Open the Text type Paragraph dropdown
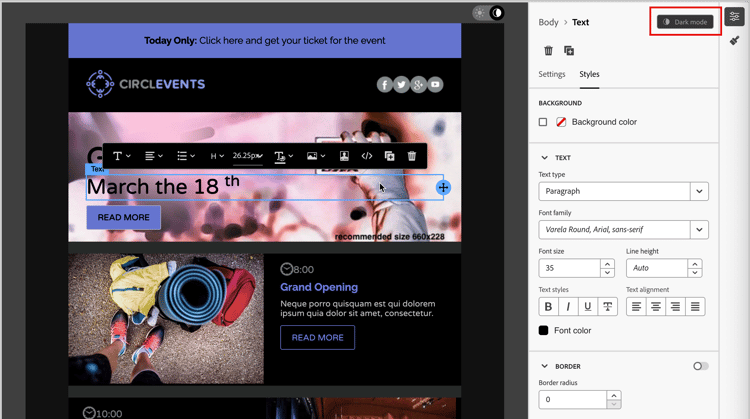750x419 pixels. pos(623,191)
